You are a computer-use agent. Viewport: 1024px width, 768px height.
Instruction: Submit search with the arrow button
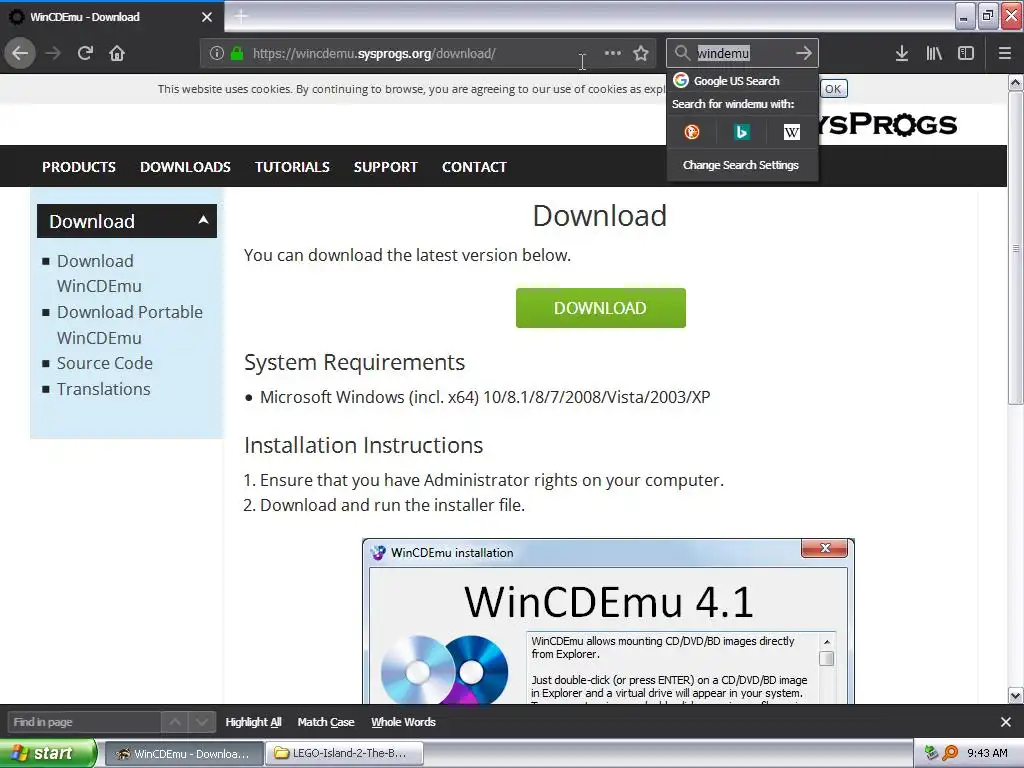click(804, 53)
